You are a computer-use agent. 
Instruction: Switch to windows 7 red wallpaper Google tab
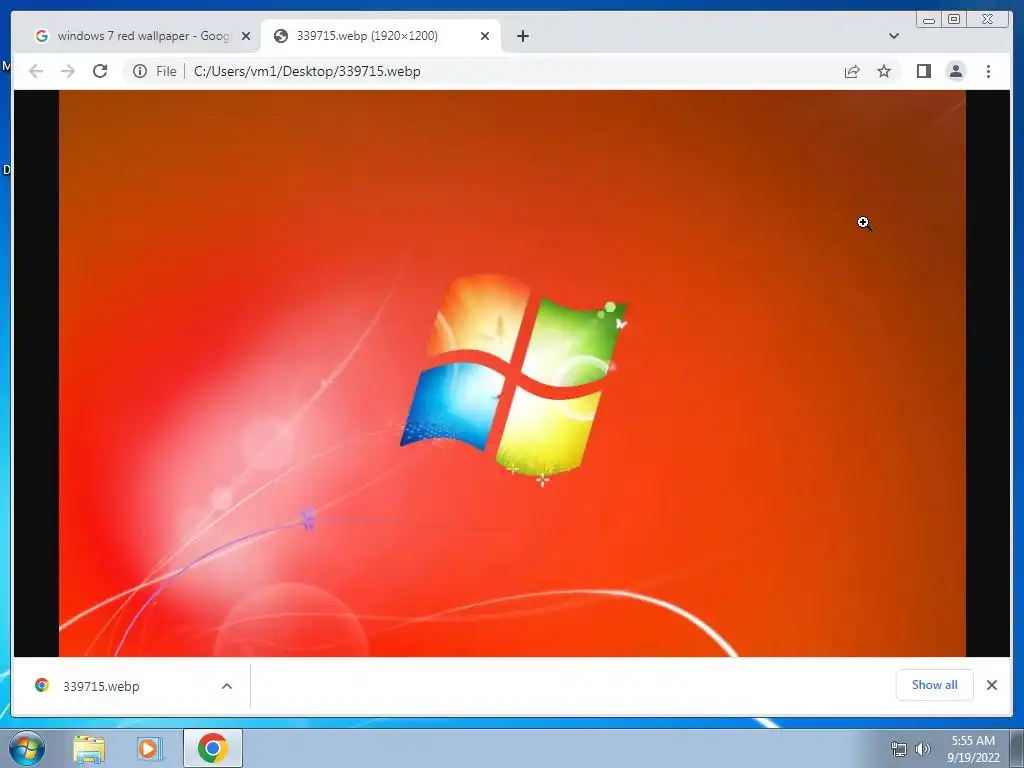[142, 36]
